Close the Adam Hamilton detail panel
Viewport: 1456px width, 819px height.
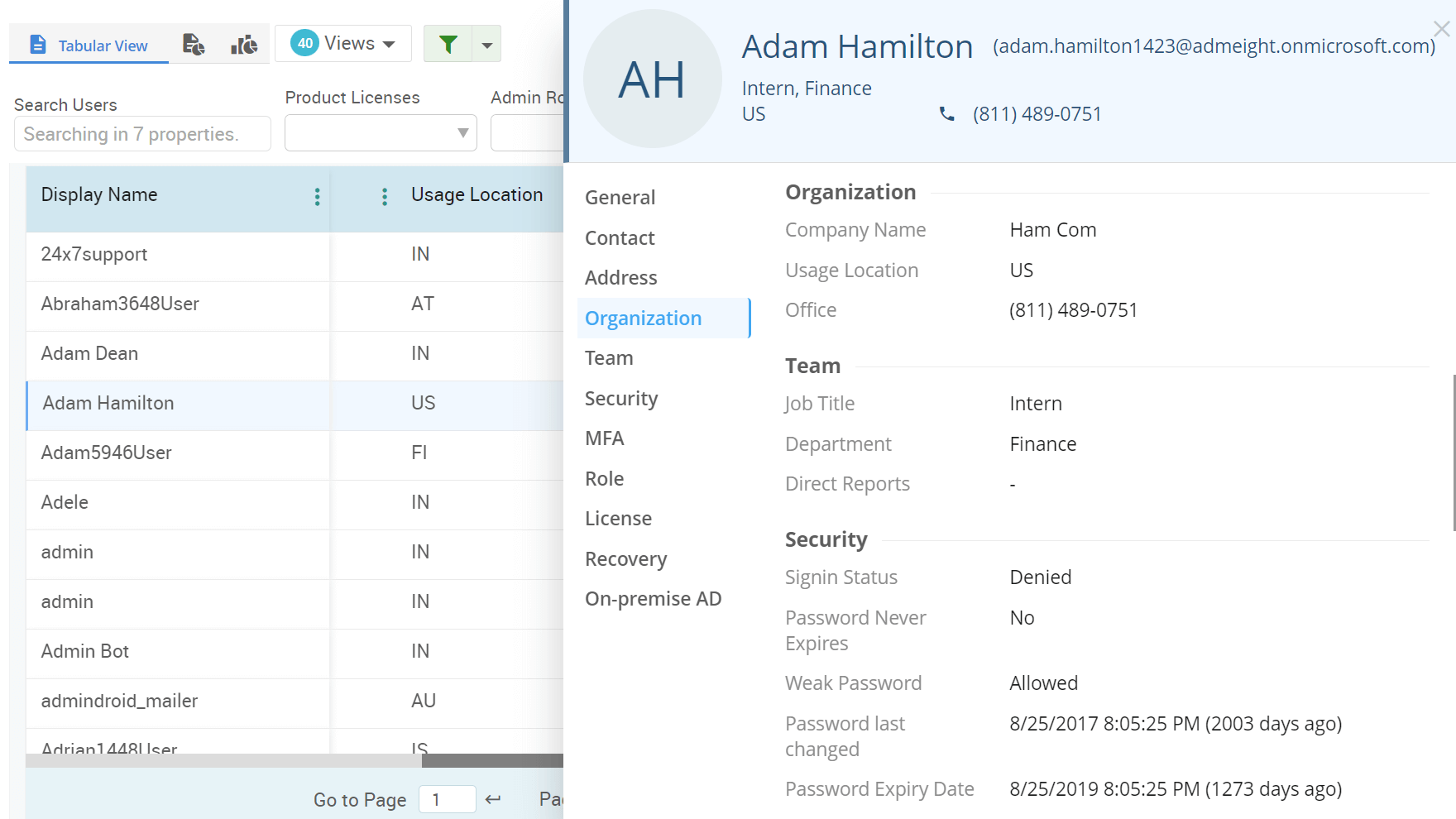click(1441, 28)
